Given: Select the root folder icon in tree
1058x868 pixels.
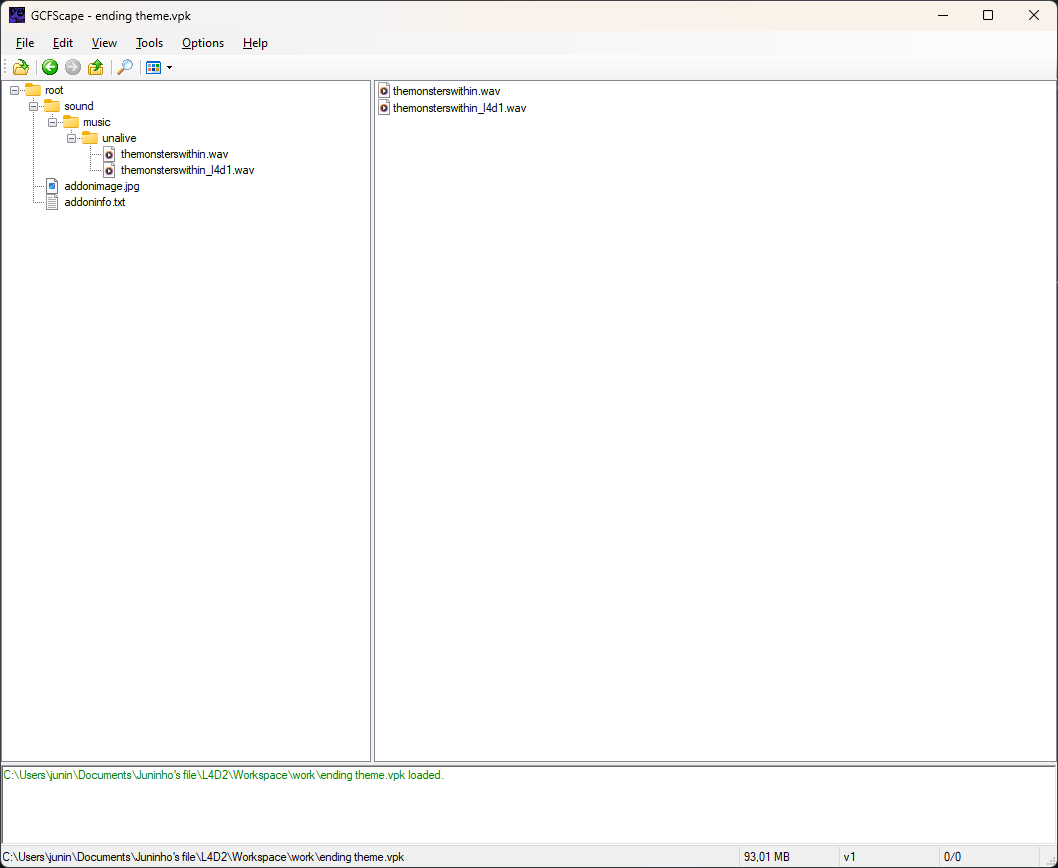Looking at the screenshot, I should coord(33,90).
